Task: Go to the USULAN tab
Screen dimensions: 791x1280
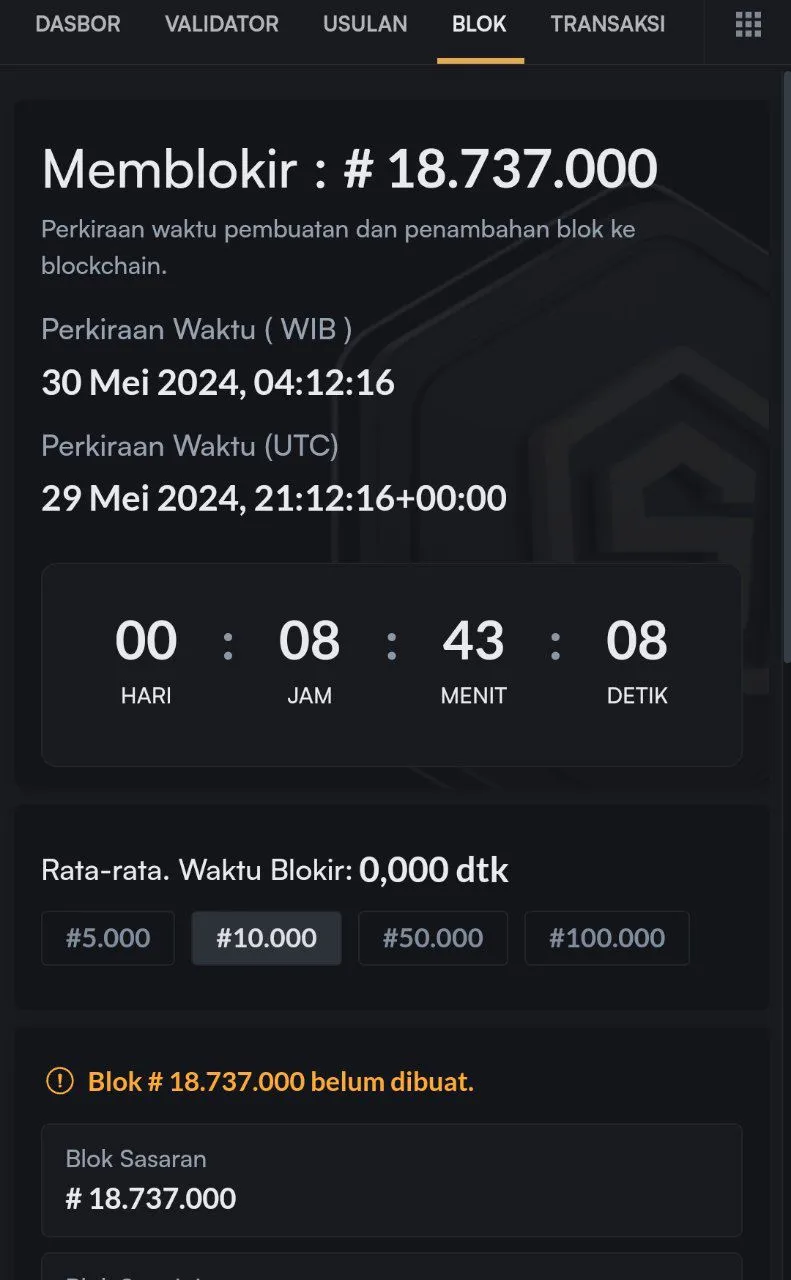Action: click(x=365, y=25)
